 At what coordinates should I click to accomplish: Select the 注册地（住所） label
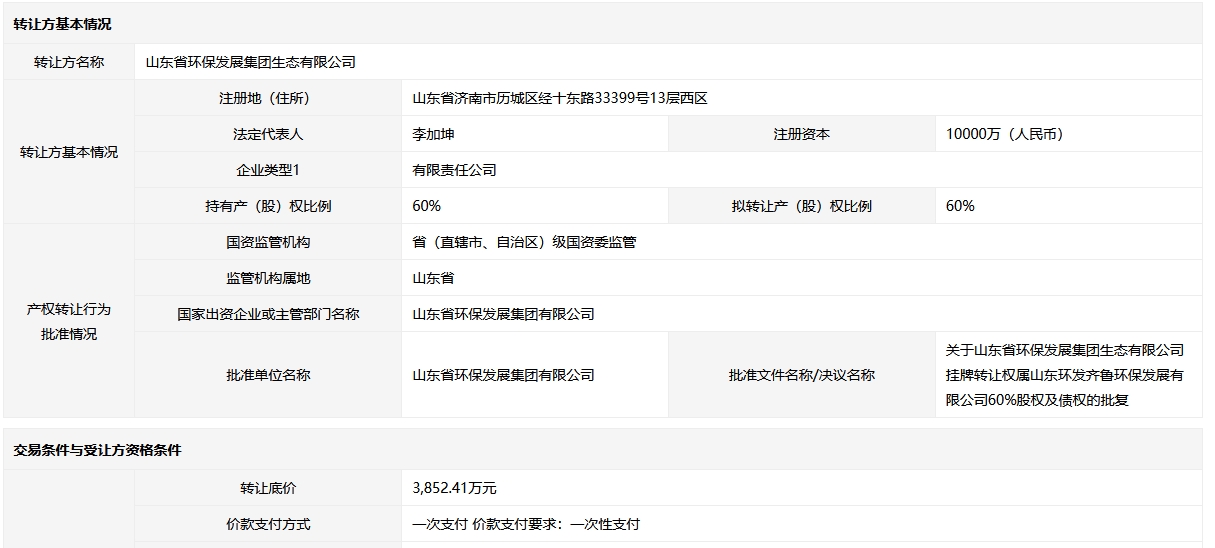[x=268, y=98]
